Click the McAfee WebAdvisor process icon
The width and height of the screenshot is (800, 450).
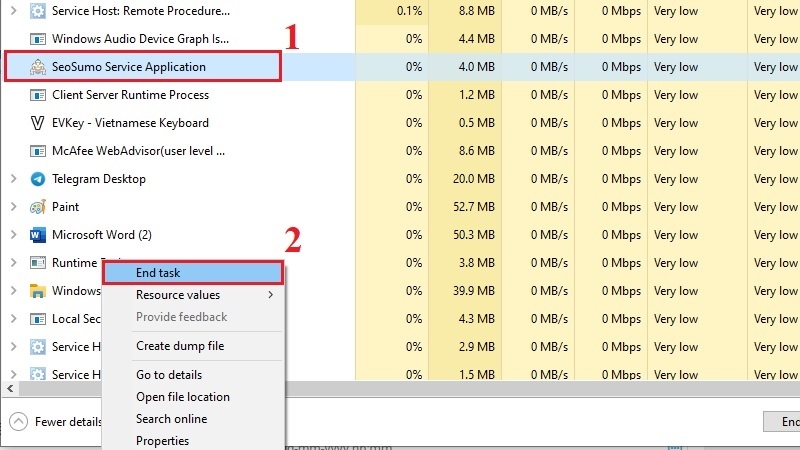[x=38, y=151]
